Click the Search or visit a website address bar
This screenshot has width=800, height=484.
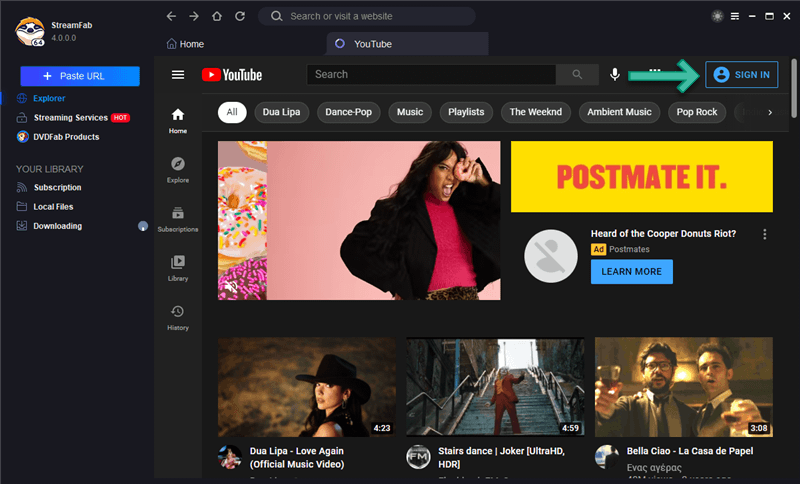click(x=367, y=16)
